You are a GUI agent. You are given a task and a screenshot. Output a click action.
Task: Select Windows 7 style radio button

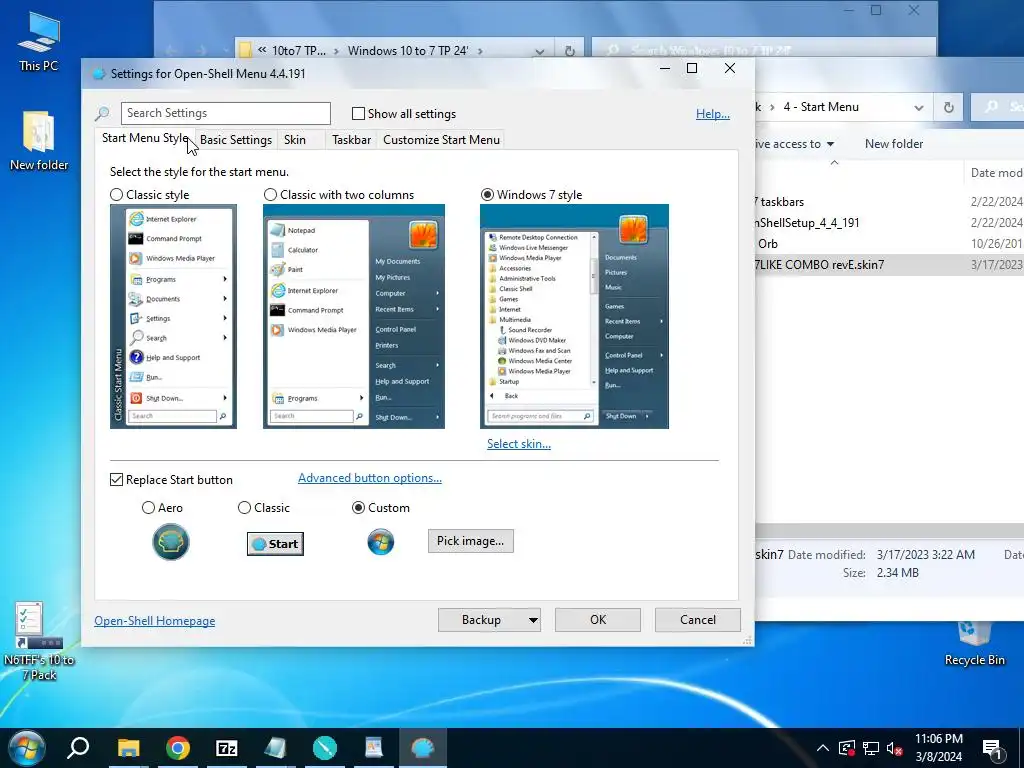tap(487, 195)
